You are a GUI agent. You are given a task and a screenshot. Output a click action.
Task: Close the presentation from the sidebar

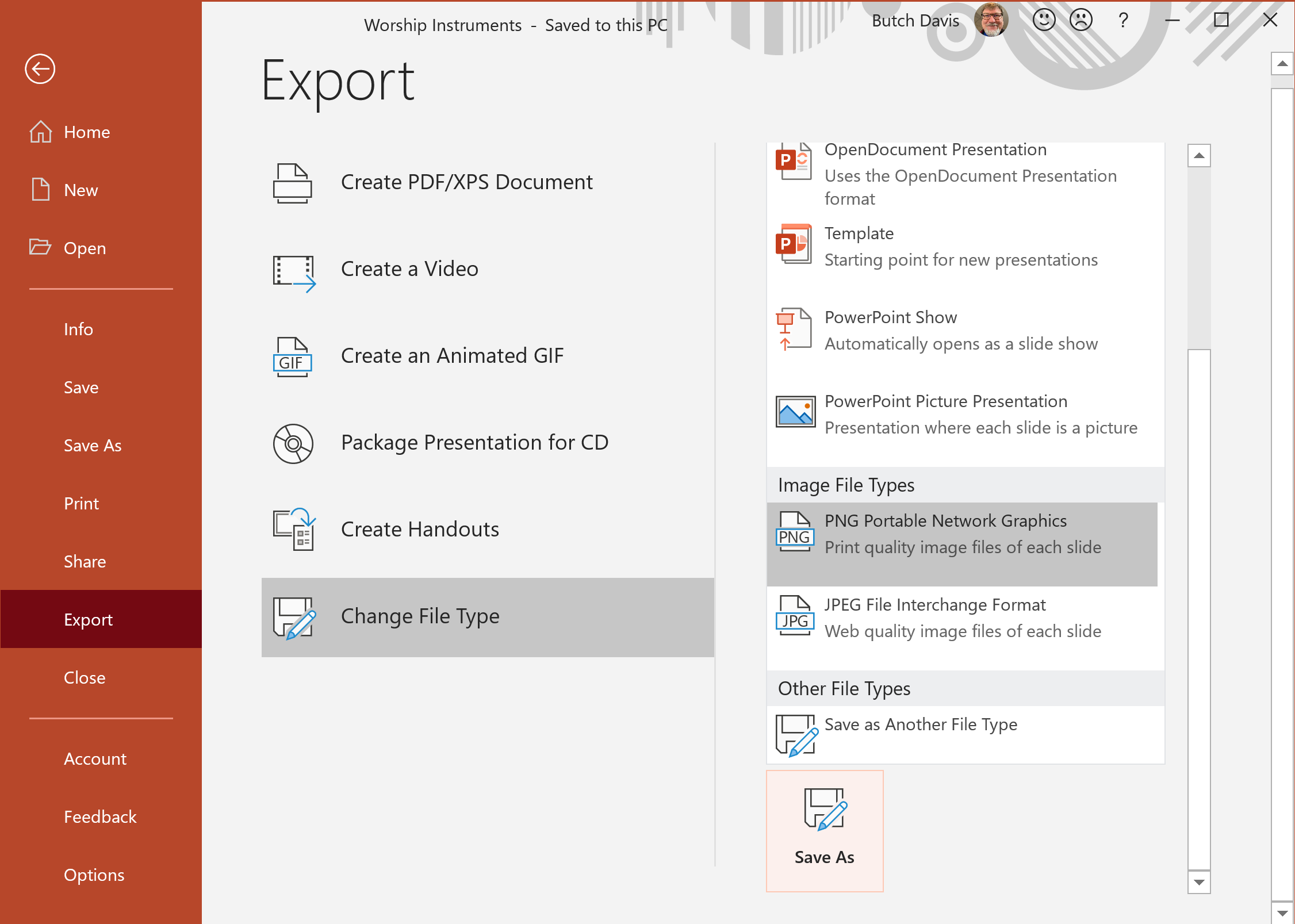(101, 677)
